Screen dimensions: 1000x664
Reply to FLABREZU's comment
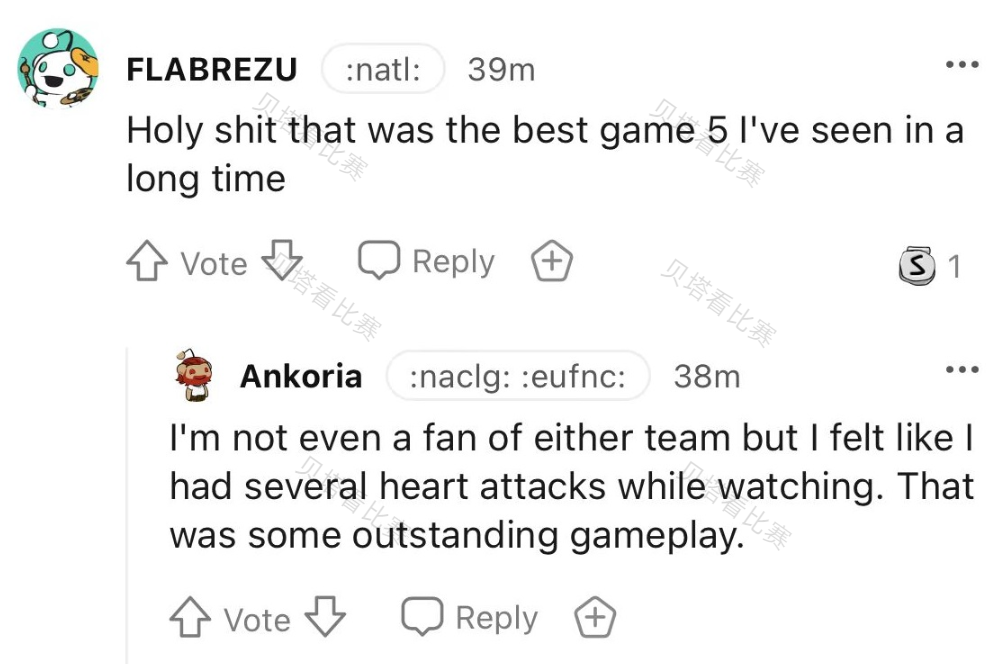point(427,261)
